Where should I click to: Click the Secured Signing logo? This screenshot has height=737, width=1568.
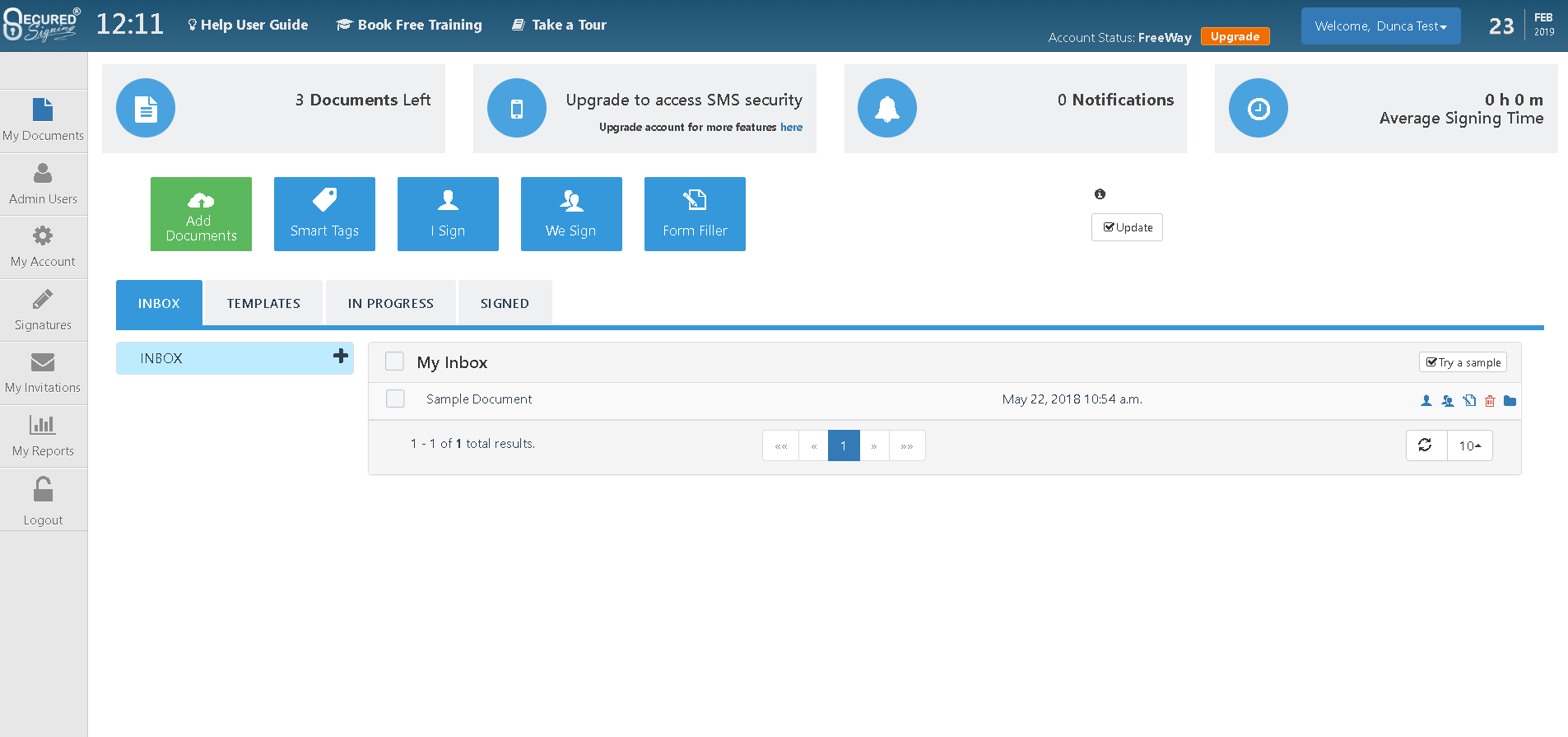click(x=41, y=25)
